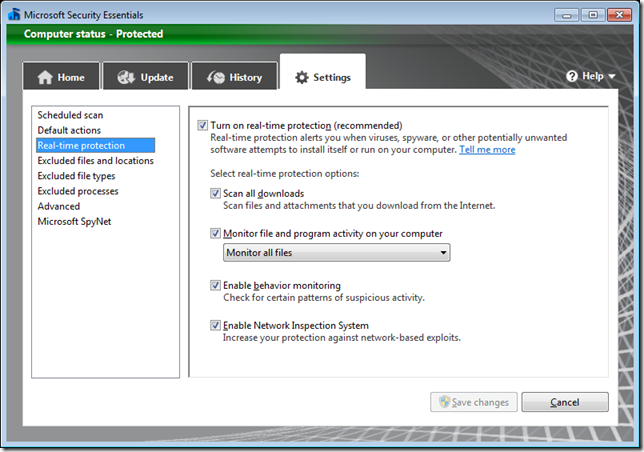This screenshot has width=644, height=452.
Task: Click the Microsoft Security Essentials title bar icon
Action: click(x=13, y=13)
